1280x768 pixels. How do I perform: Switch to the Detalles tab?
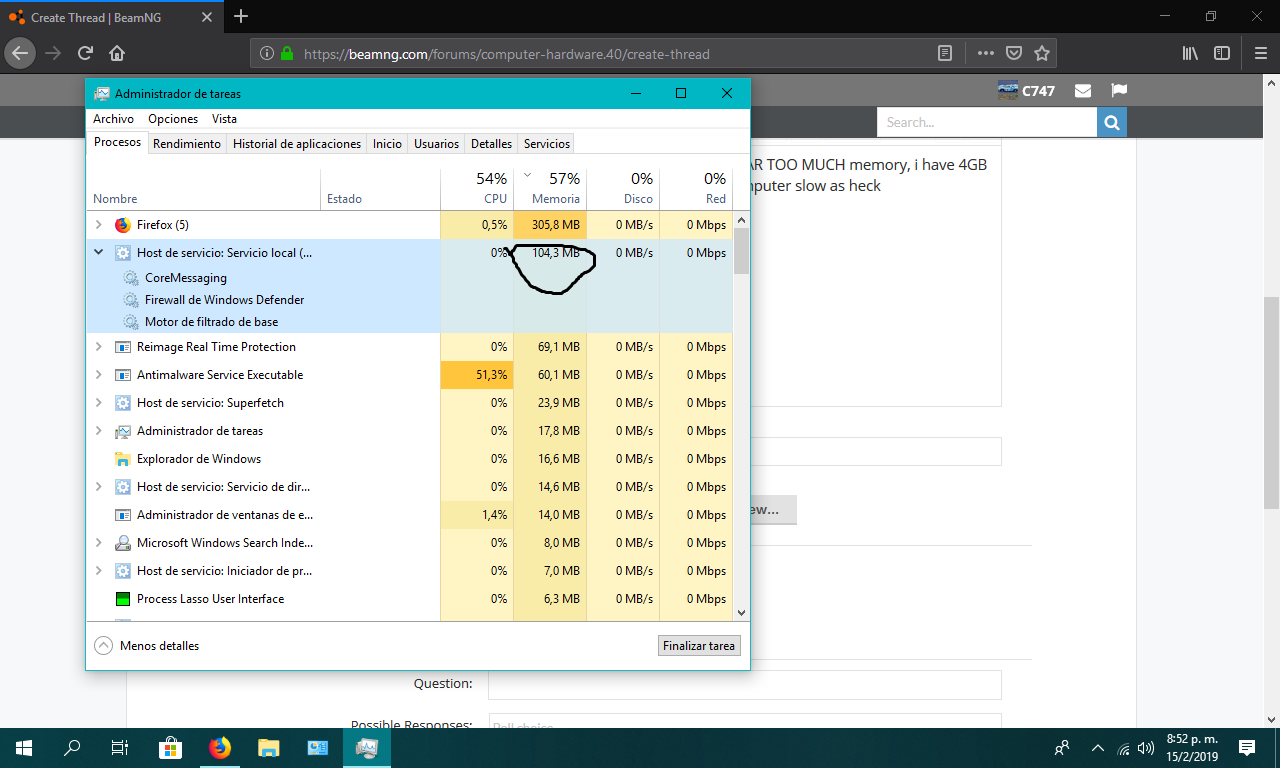pyautogui.click(x=492, y=144)
